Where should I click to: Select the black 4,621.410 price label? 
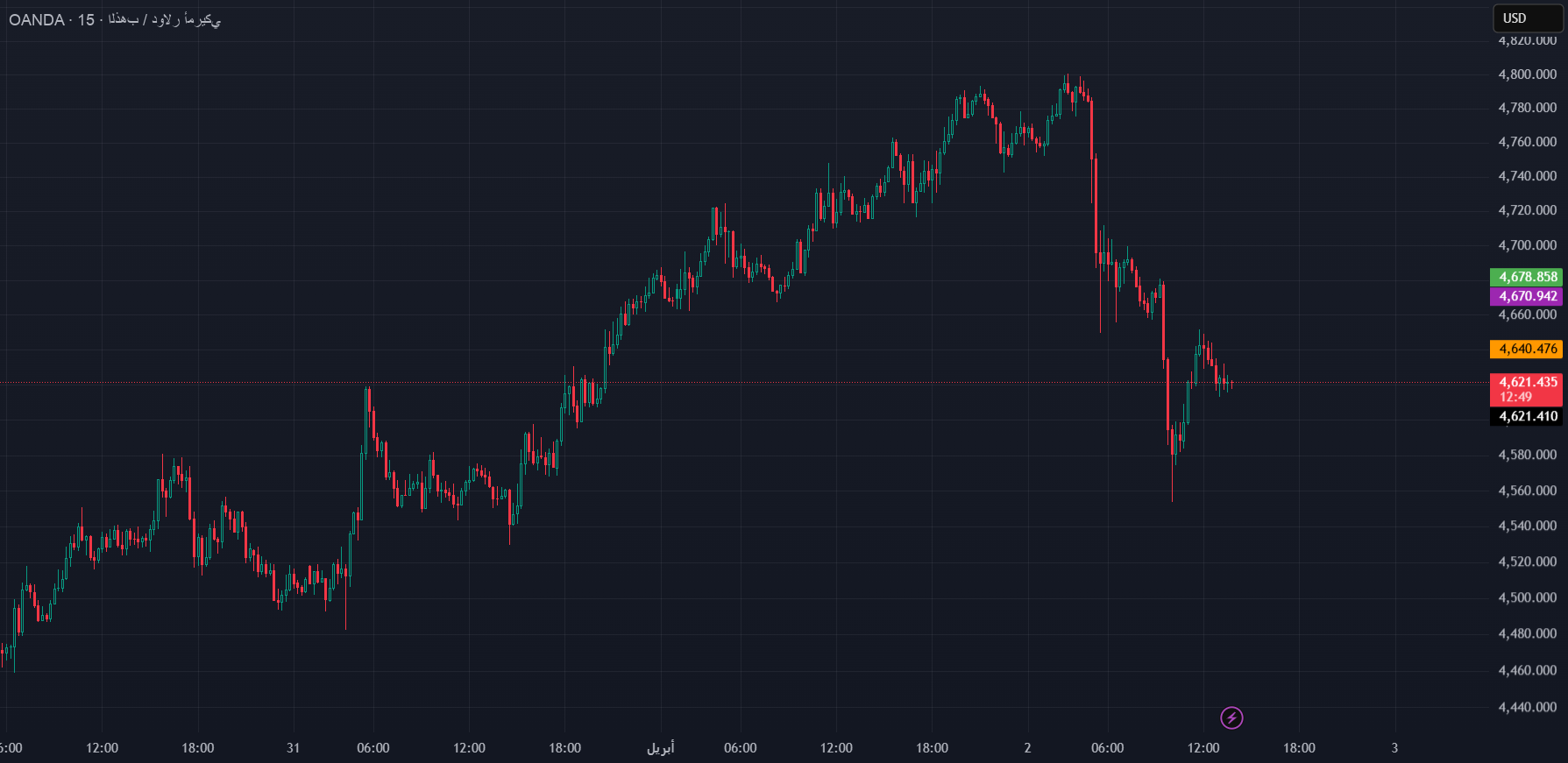1526,416
